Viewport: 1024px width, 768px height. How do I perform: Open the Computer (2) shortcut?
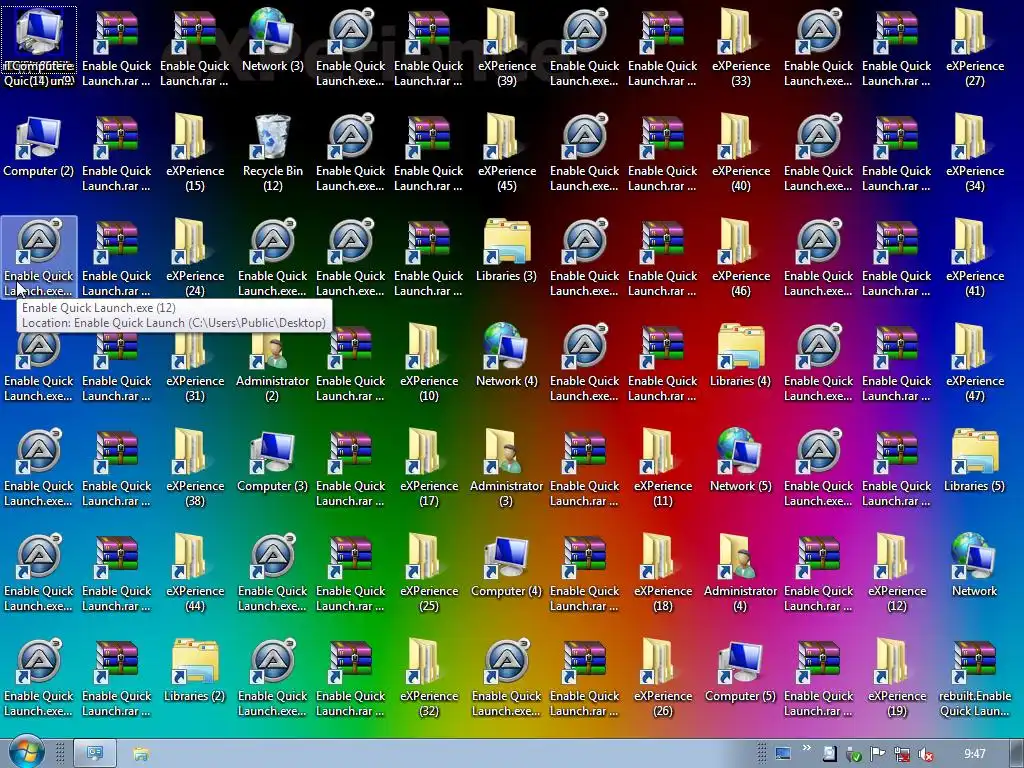(39, 146)
